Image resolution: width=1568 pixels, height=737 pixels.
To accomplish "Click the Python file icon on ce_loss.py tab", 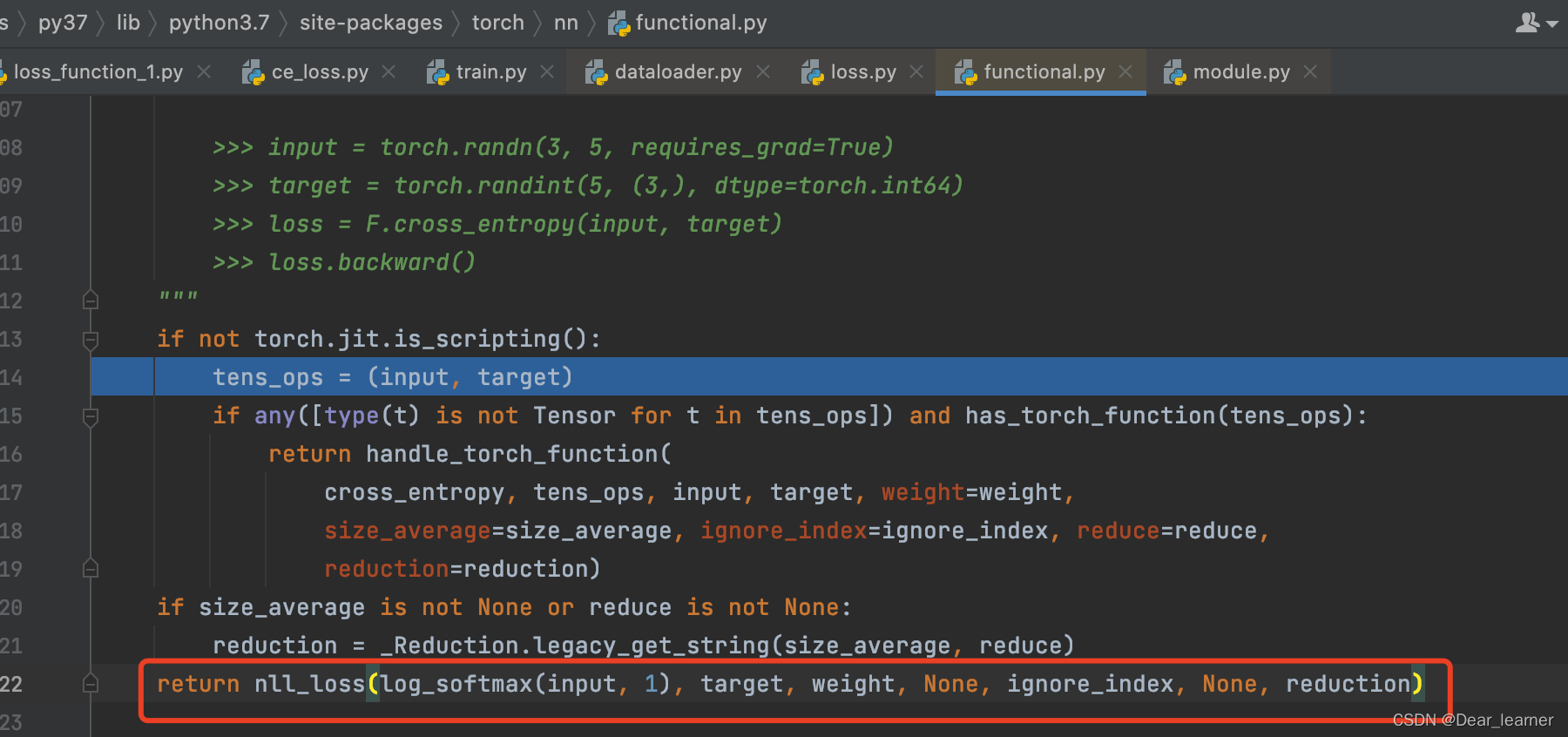I will (253, 72).
